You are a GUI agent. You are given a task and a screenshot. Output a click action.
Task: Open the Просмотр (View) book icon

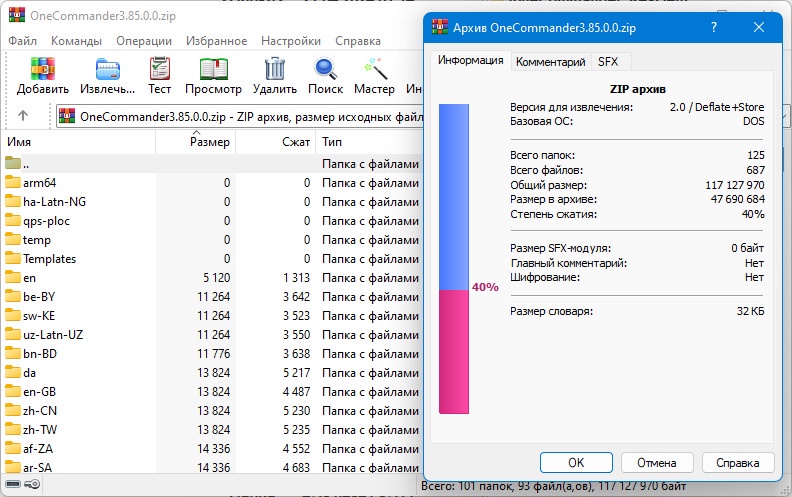point(214,69)
